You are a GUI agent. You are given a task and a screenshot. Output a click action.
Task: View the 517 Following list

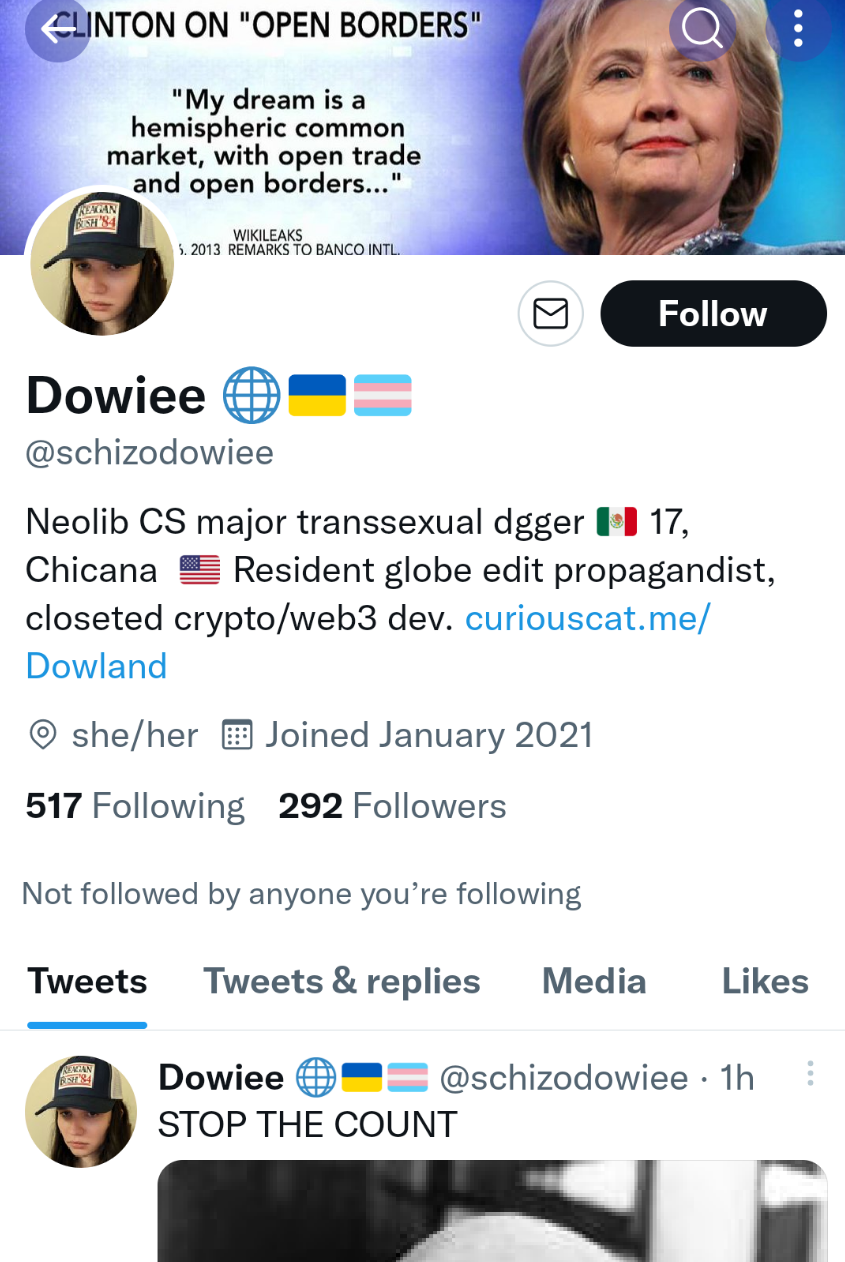135,806
